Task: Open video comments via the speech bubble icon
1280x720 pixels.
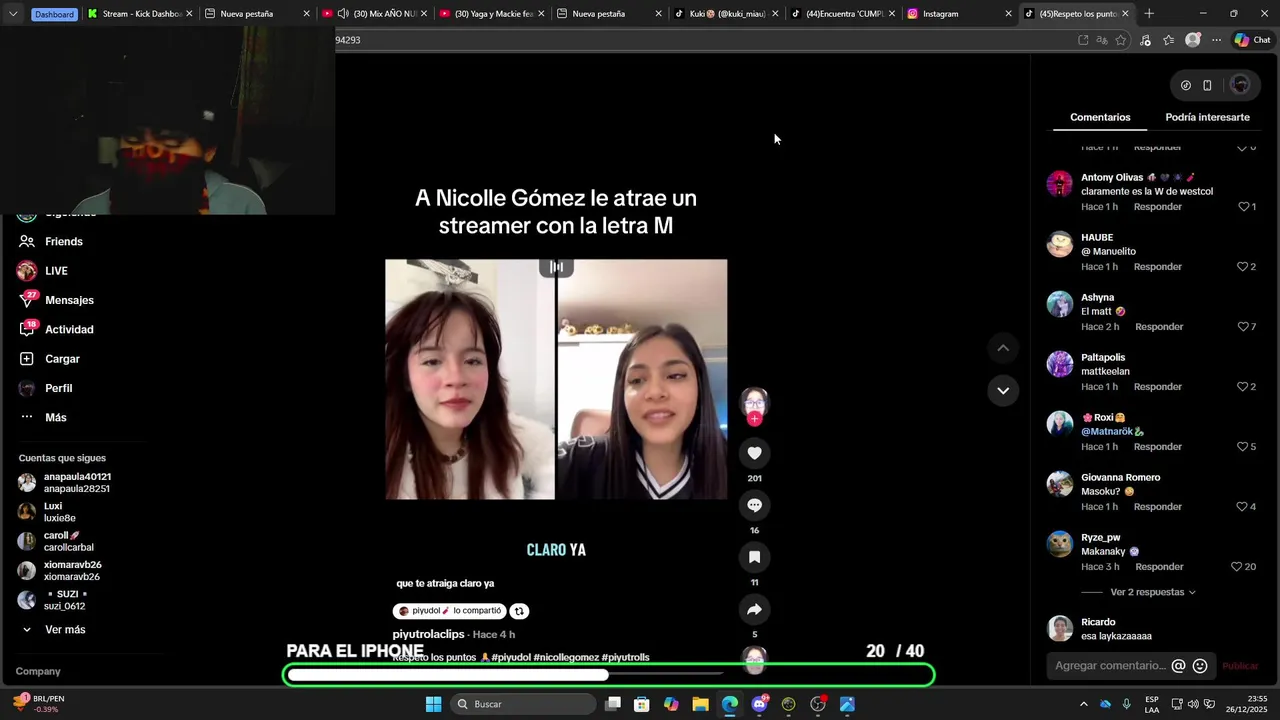Action: [754, 505]
